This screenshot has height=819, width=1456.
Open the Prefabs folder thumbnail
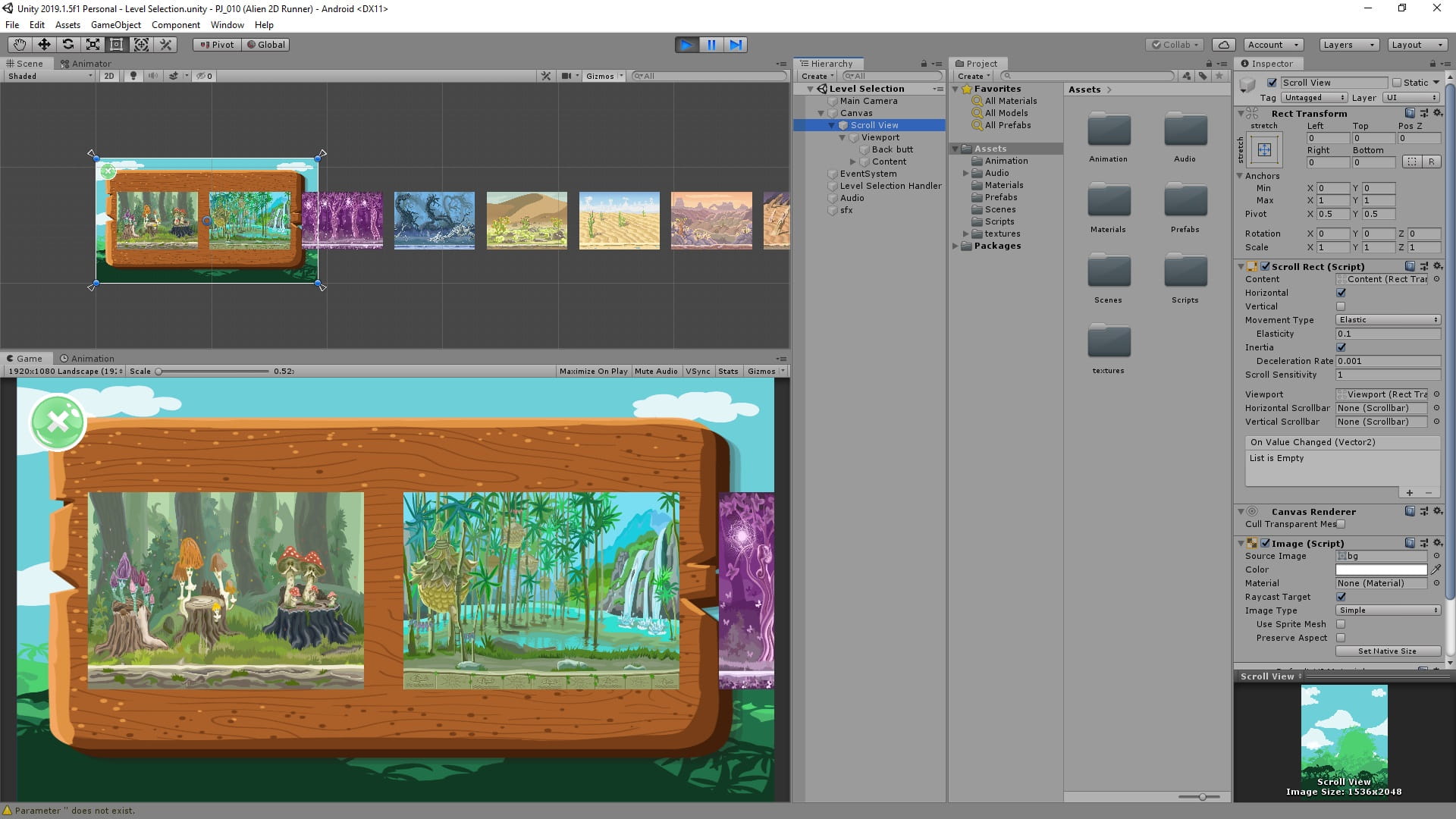[x=1185, y=202]
